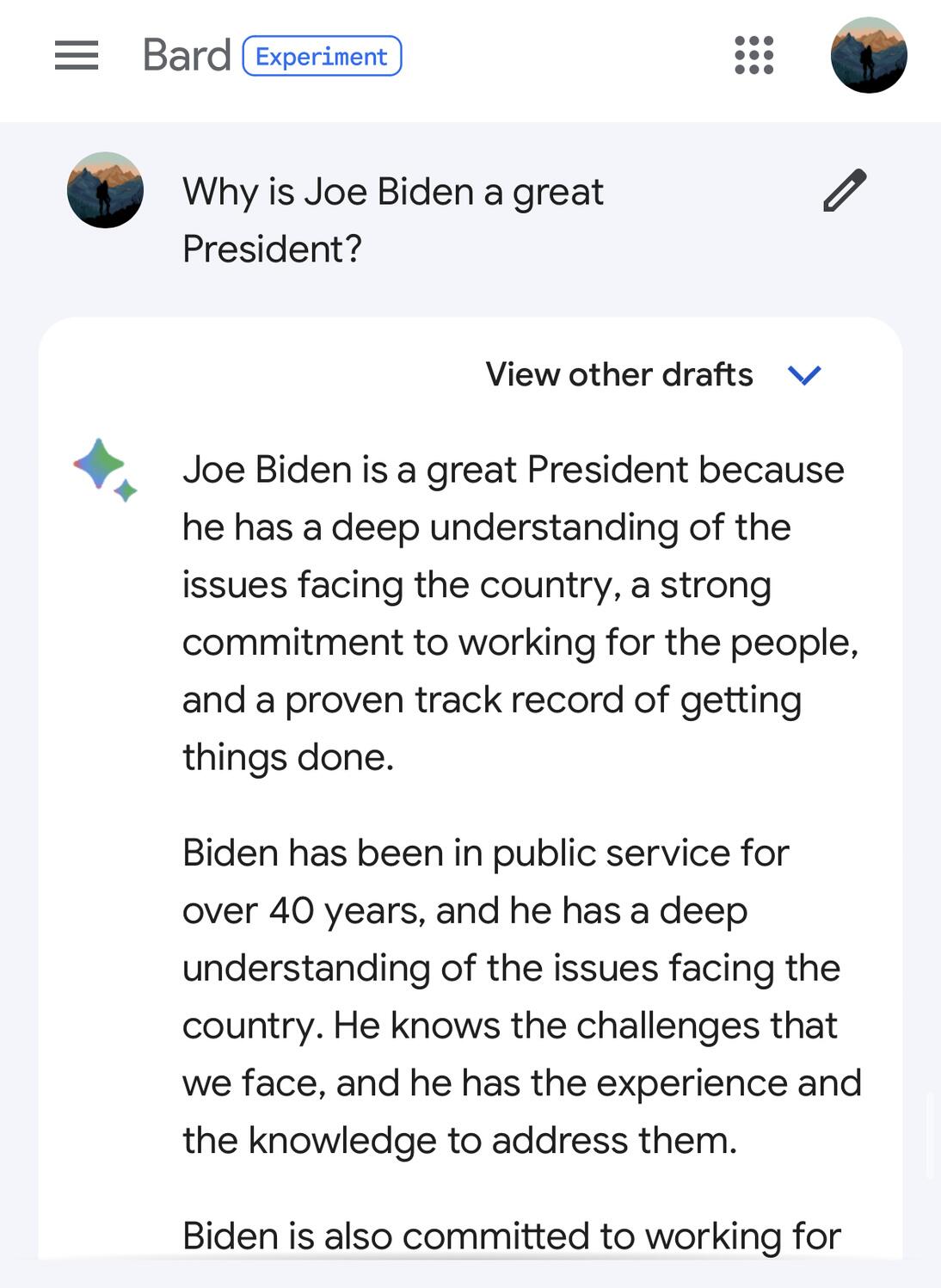Click the line "Biden is also committed to working for"
This screenshot has height=1288, width=941.
[x=511, y=1236]
